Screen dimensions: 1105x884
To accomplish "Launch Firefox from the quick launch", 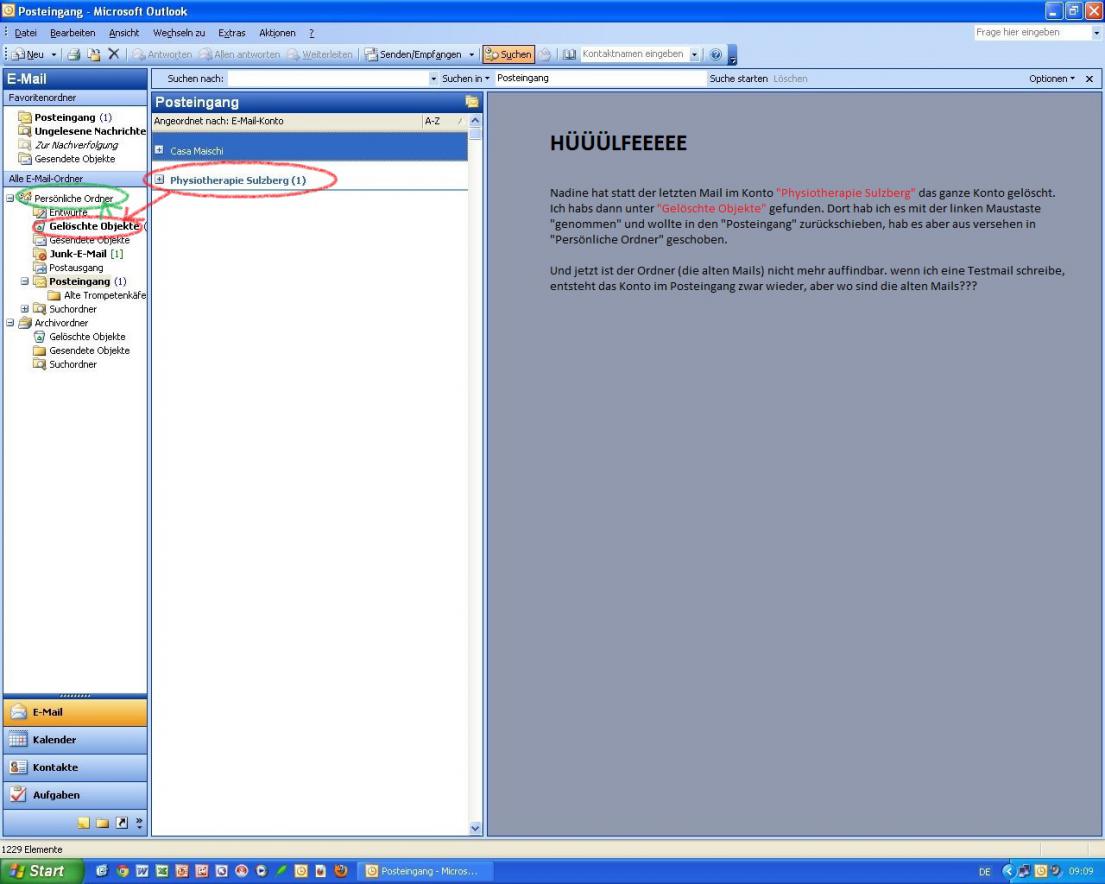I will (341, 871).
